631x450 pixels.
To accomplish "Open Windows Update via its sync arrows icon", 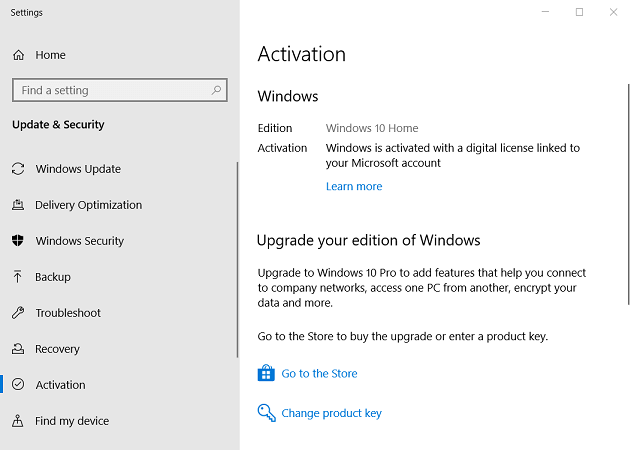I will point(18,169).
